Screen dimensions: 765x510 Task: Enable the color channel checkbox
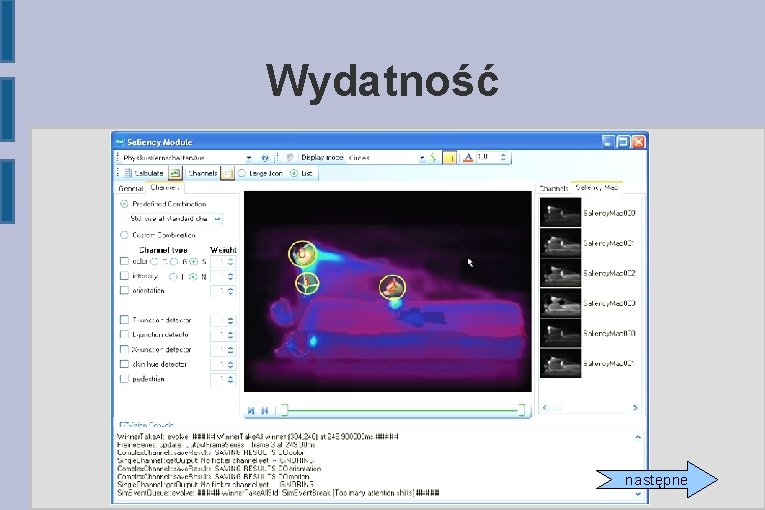point(124,262)
